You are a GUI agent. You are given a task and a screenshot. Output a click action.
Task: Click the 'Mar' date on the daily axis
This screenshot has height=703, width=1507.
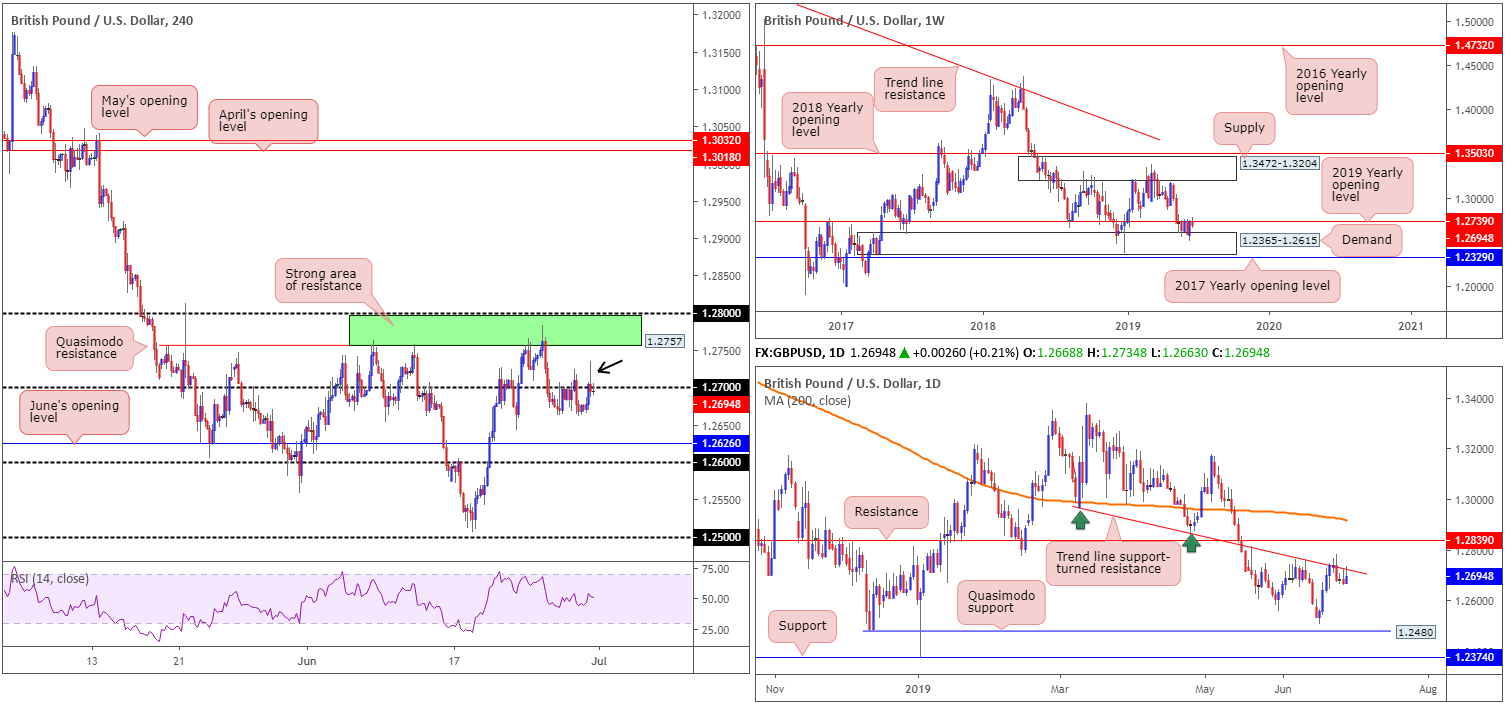pyautogui.click(x=1060, y=689)
